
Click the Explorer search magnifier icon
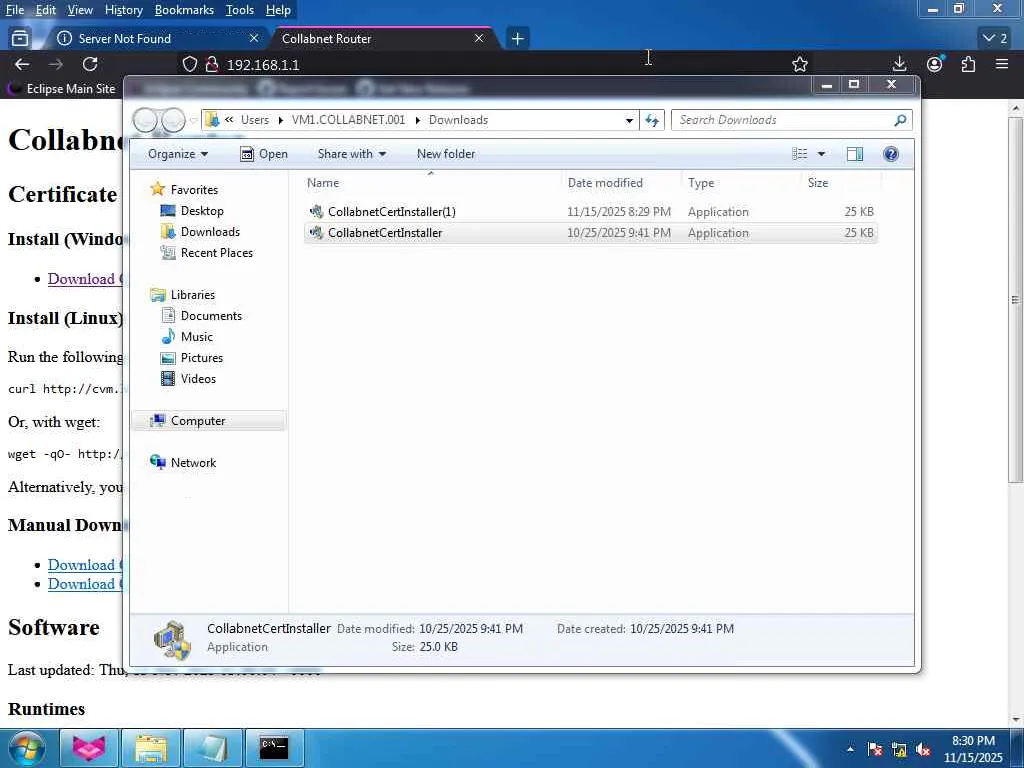900,120
